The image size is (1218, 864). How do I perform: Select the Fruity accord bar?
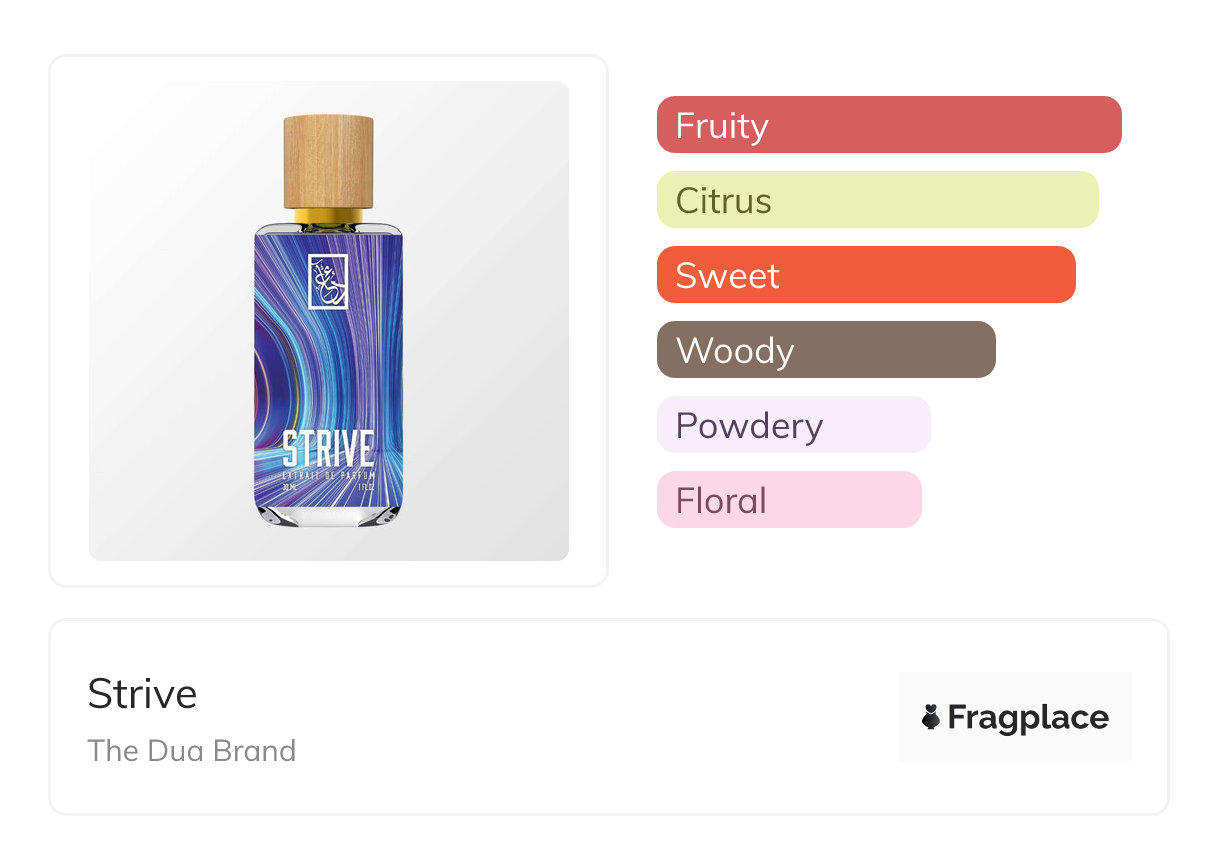point(888,125)
